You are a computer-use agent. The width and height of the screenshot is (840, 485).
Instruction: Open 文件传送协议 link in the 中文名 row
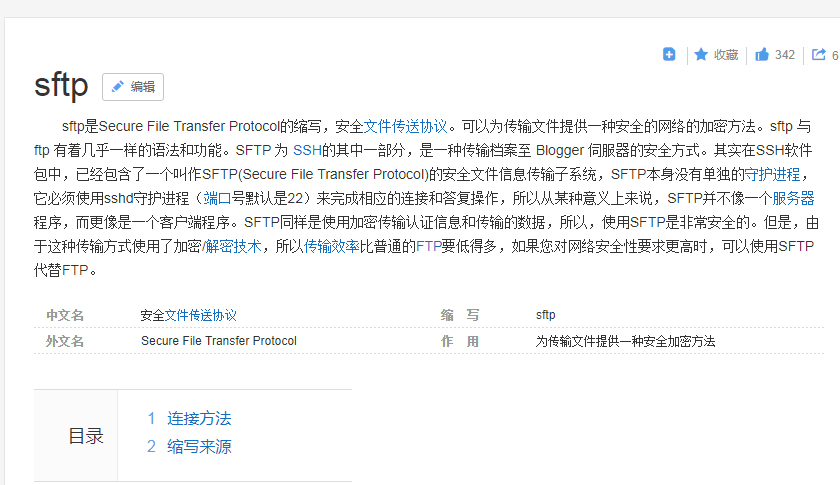(200, 315)
